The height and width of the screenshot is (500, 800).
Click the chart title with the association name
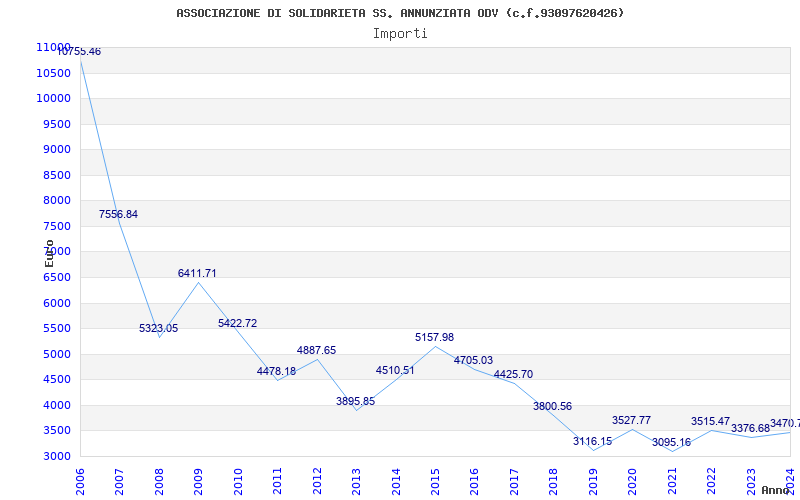click(x=400, y=13)
